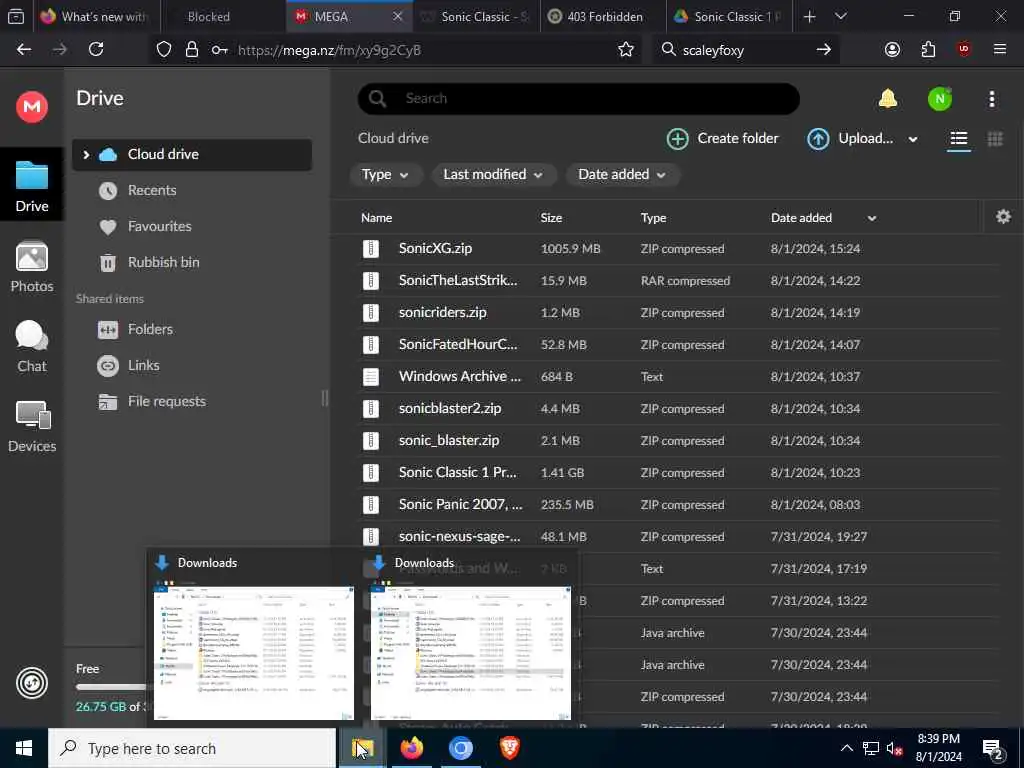Expand the Cloud drive tree arrow

pos(86,155)
